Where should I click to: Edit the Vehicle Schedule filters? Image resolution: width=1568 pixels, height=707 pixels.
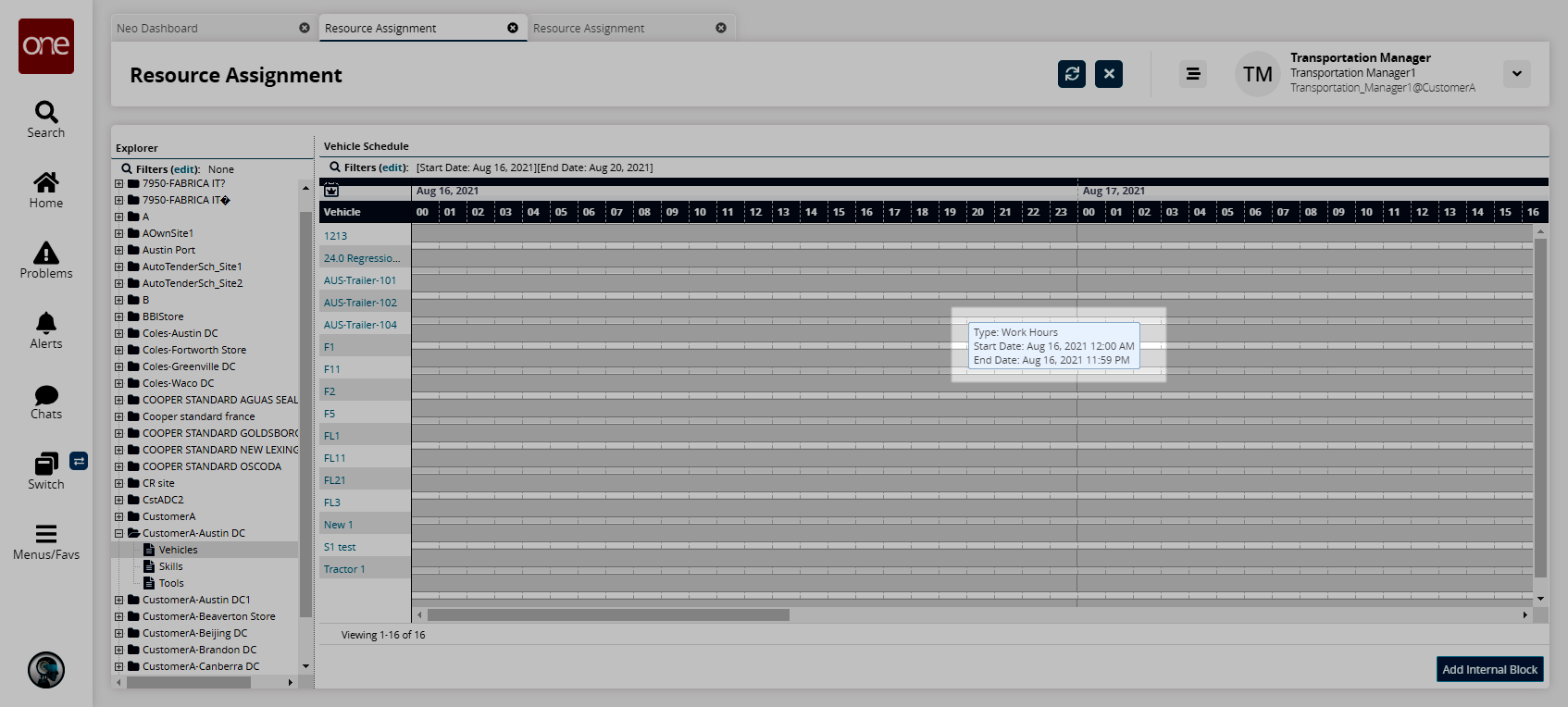393,167
